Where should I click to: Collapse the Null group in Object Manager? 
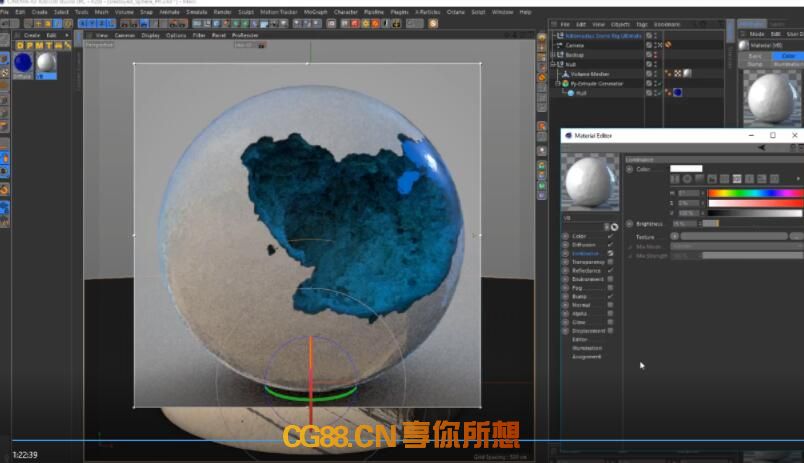tap(553, 65)
